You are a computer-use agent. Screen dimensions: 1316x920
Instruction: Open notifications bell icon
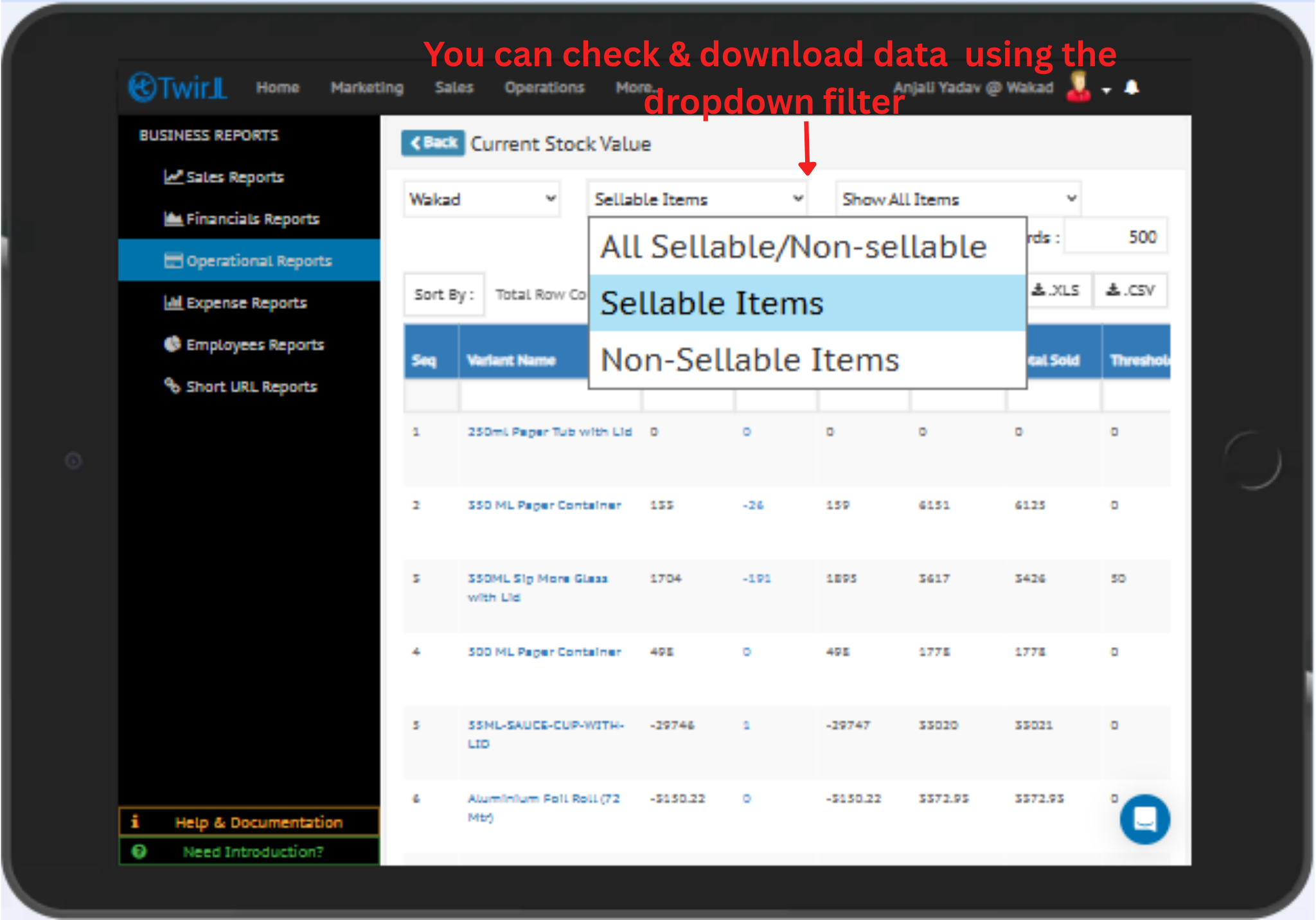coord(1132,87)
